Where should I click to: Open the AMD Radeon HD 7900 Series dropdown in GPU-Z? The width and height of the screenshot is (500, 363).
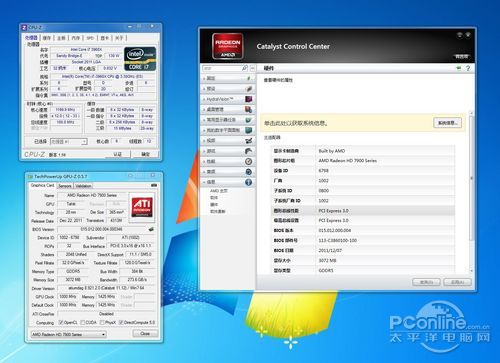69,334
